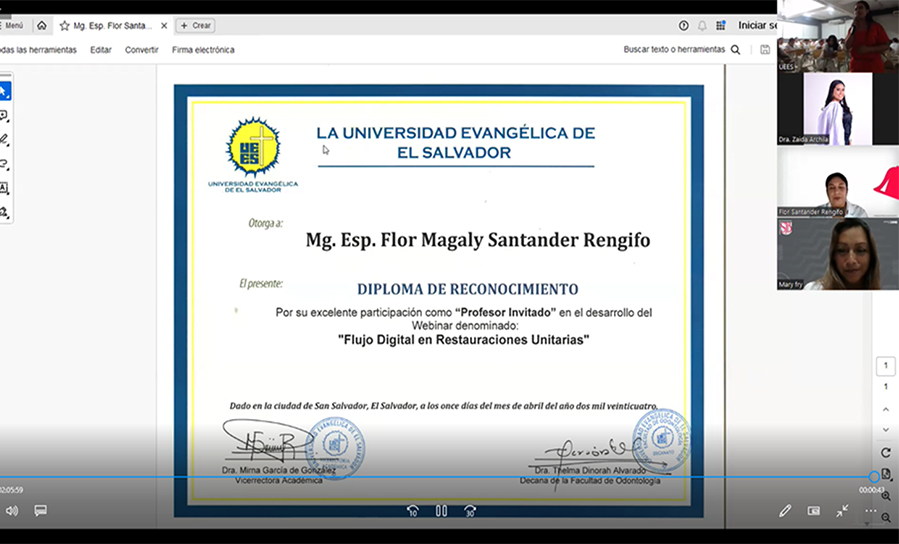Select Mary fry video thumbnail

tap(838, 254)
